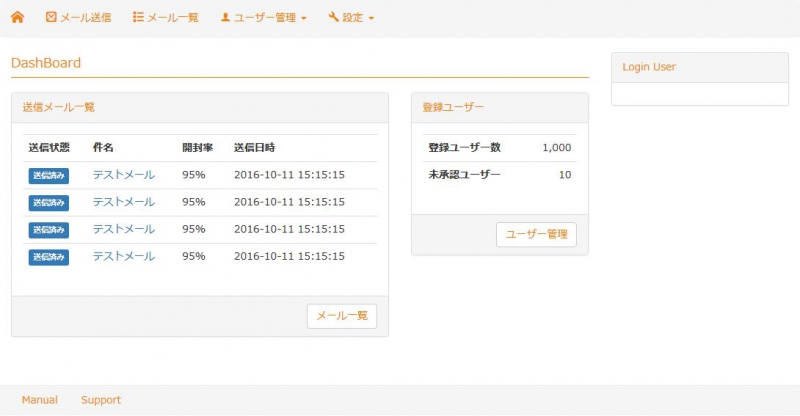This screenshot has width=800, height=416.
Task: Open the メール送信 menu item
Action: (x=86, y=18)
